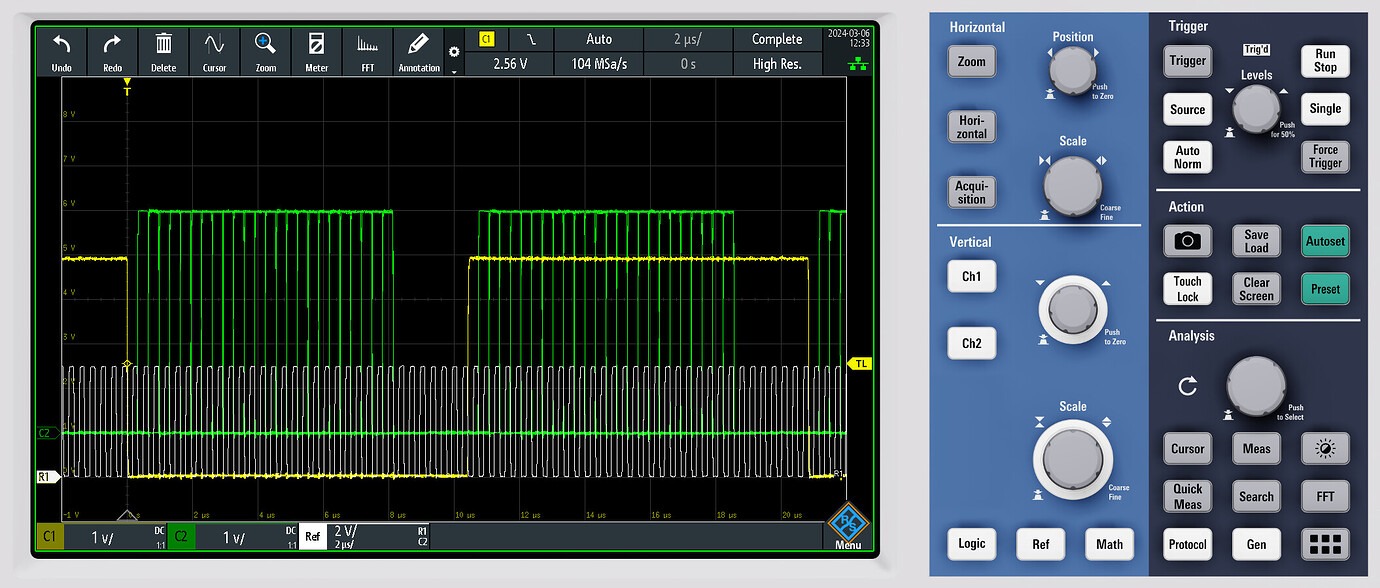This screenshot has width=1380, height=588.
Task: Click the apps grid button
Action: click(x=1324, y=544)
